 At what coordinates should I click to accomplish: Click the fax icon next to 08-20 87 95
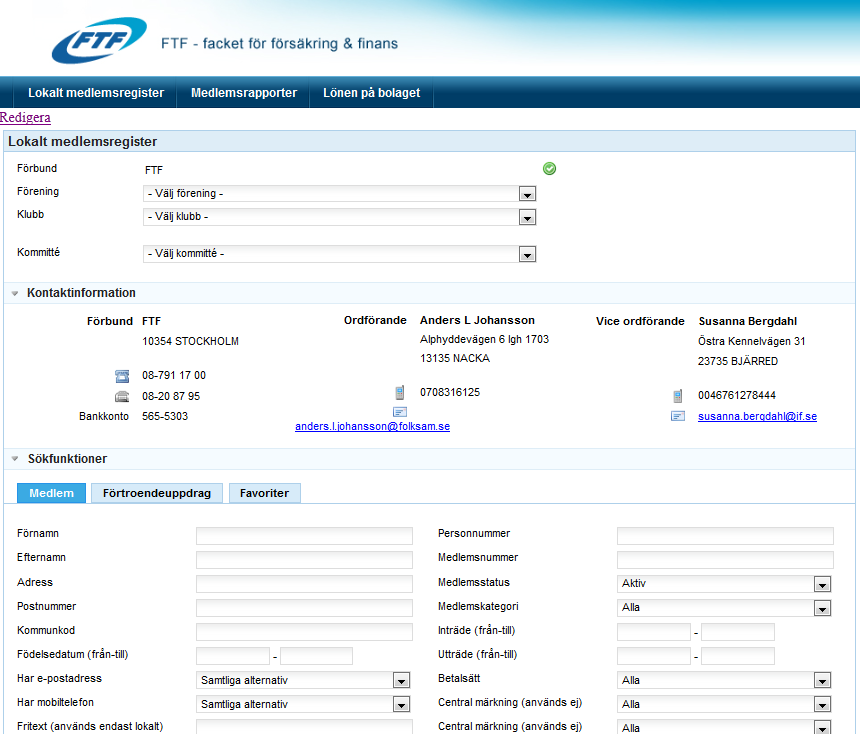pyautogui.click(x=122, y=396)
